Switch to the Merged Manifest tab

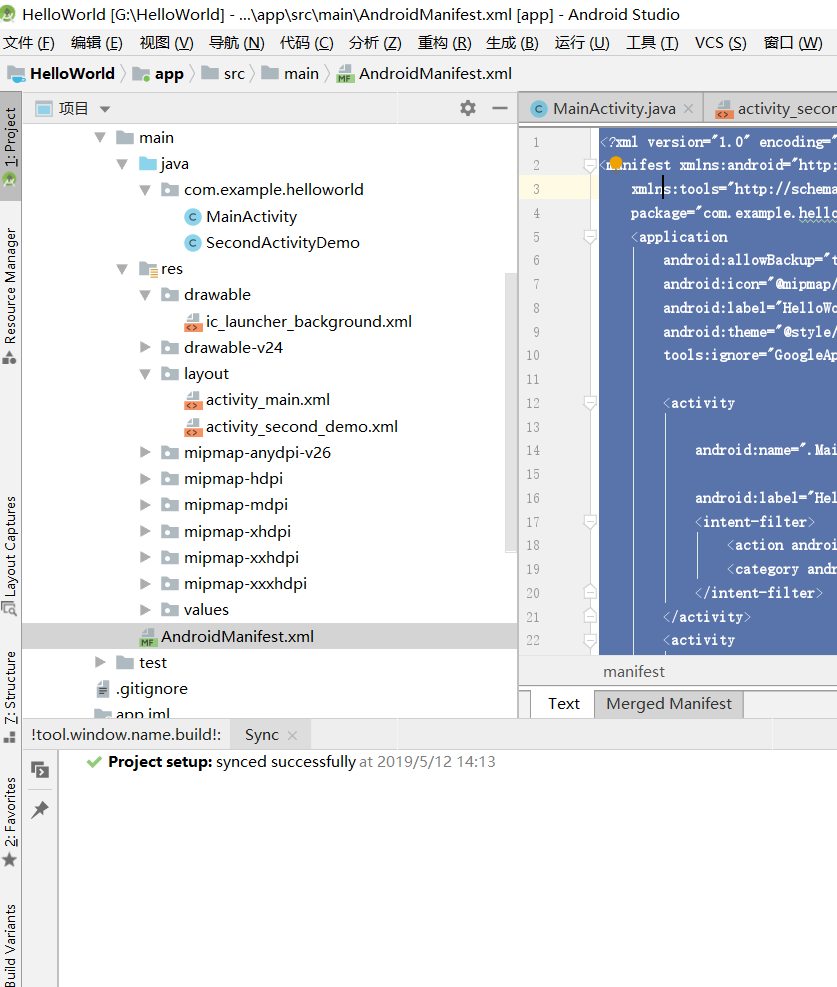(x=668, y=704)
